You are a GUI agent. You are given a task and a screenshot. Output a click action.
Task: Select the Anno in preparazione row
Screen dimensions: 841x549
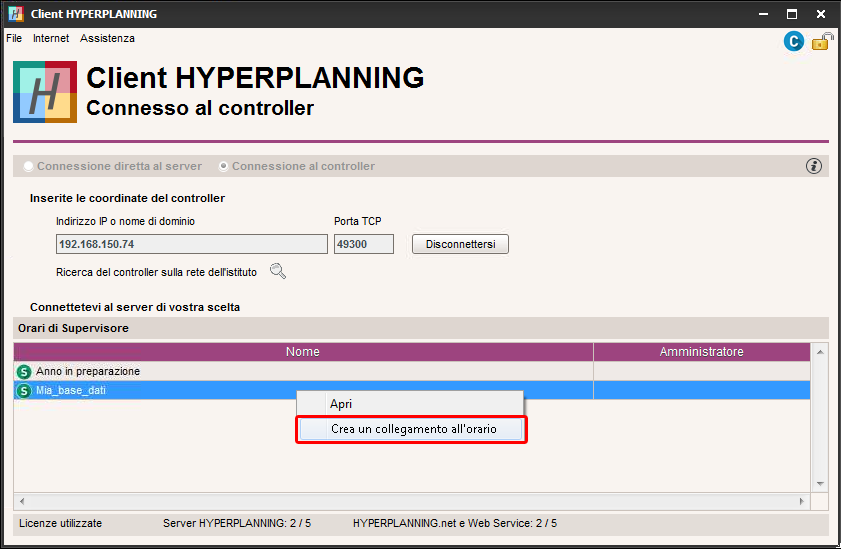(411, 371)
